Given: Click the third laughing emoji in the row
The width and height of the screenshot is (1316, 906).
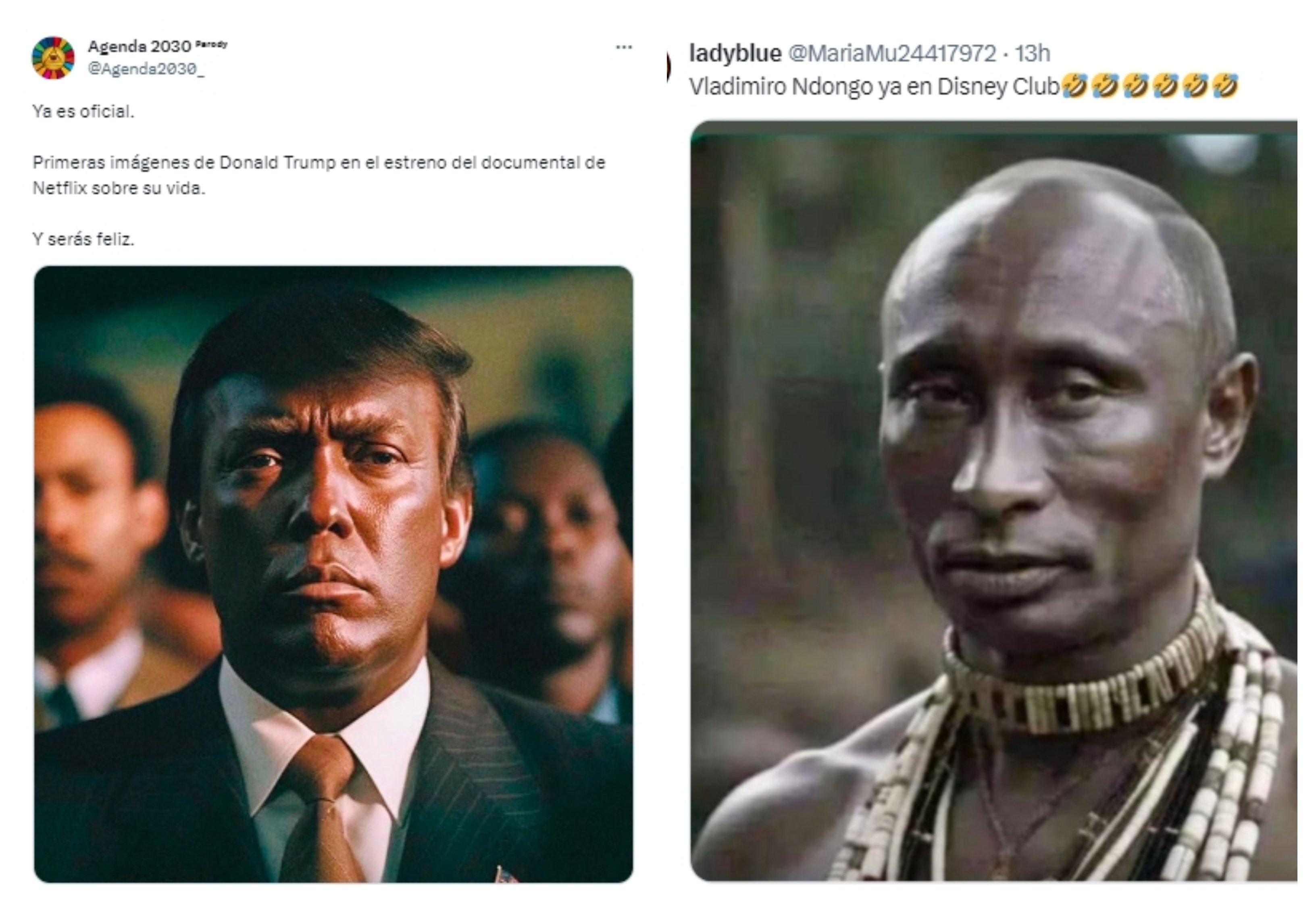Looking at the screenshot, I should (1135, 86).
